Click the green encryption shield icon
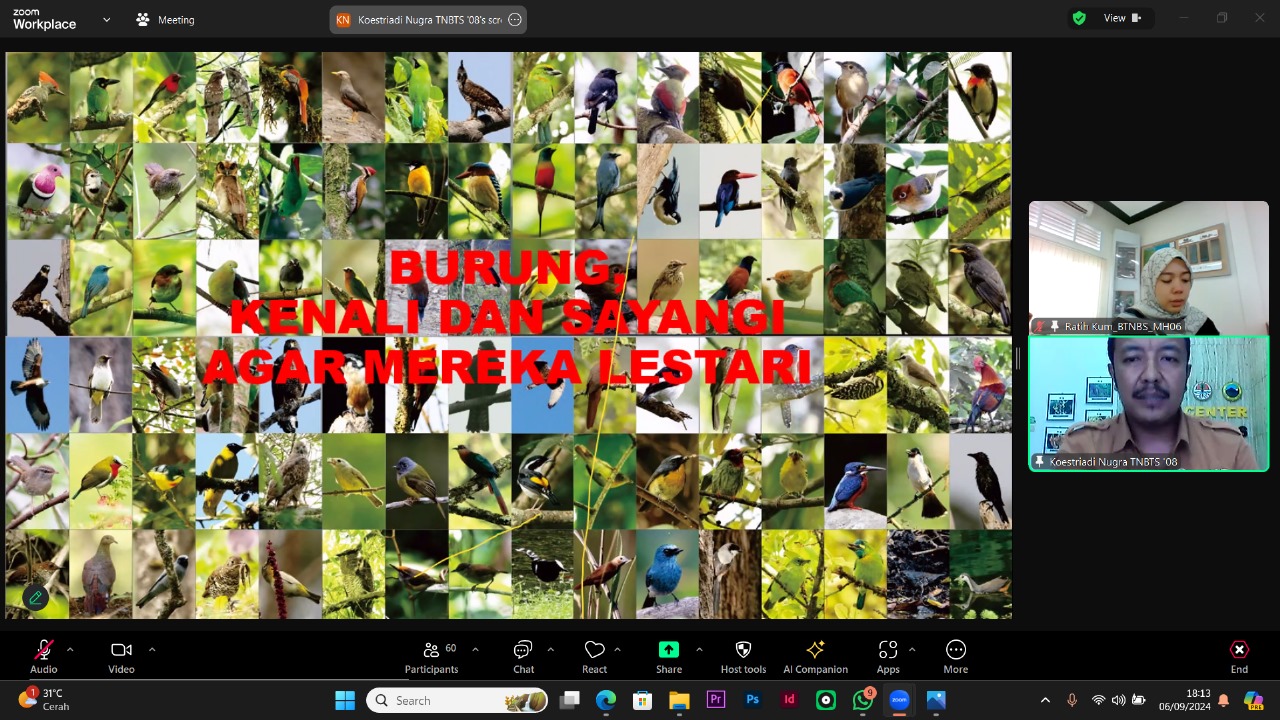This screenshot has height=720, width=1280. [x=1079, y=18]
